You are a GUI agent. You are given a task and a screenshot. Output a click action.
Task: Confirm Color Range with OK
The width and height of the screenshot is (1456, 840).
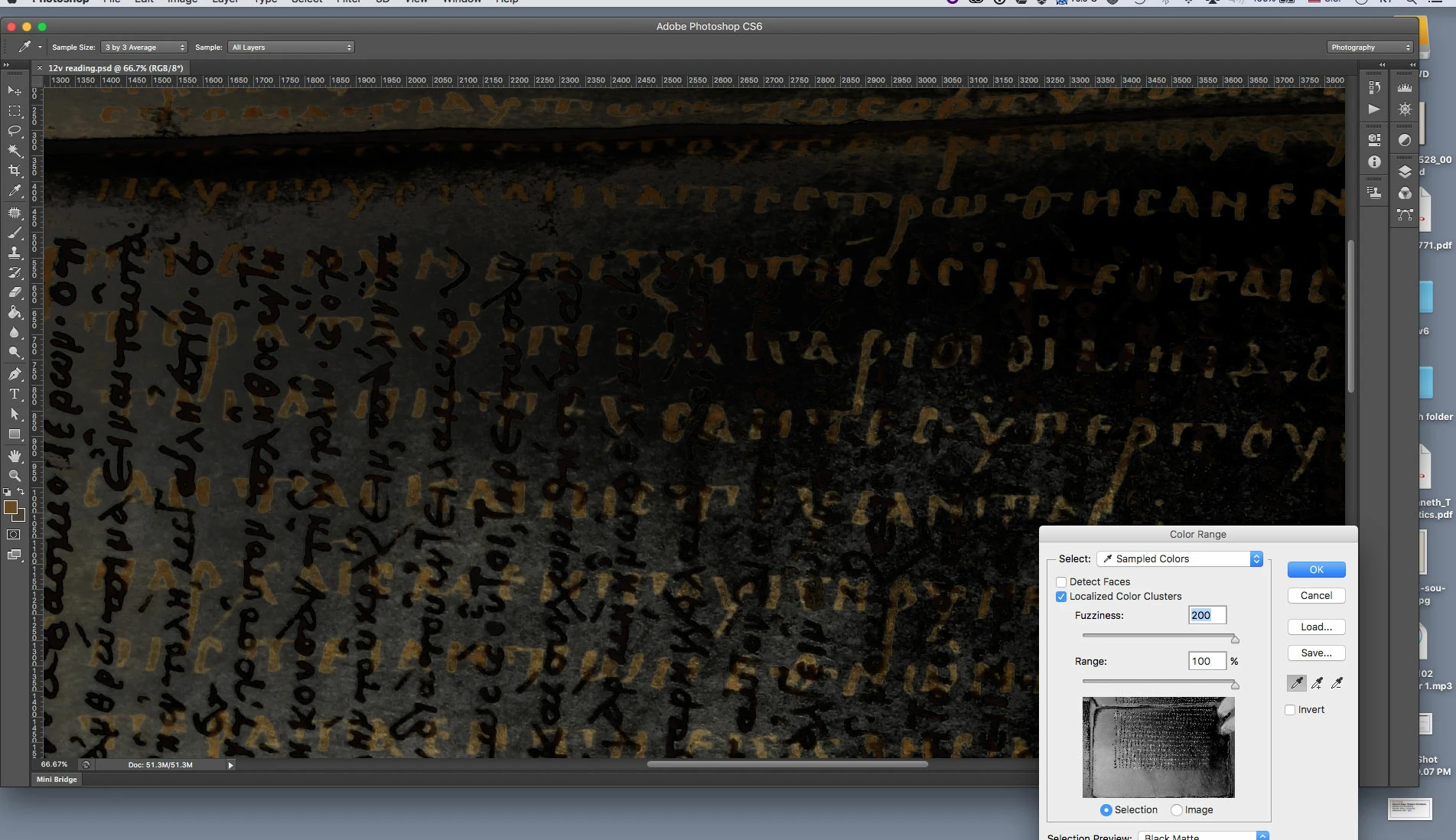(1316, 570)
